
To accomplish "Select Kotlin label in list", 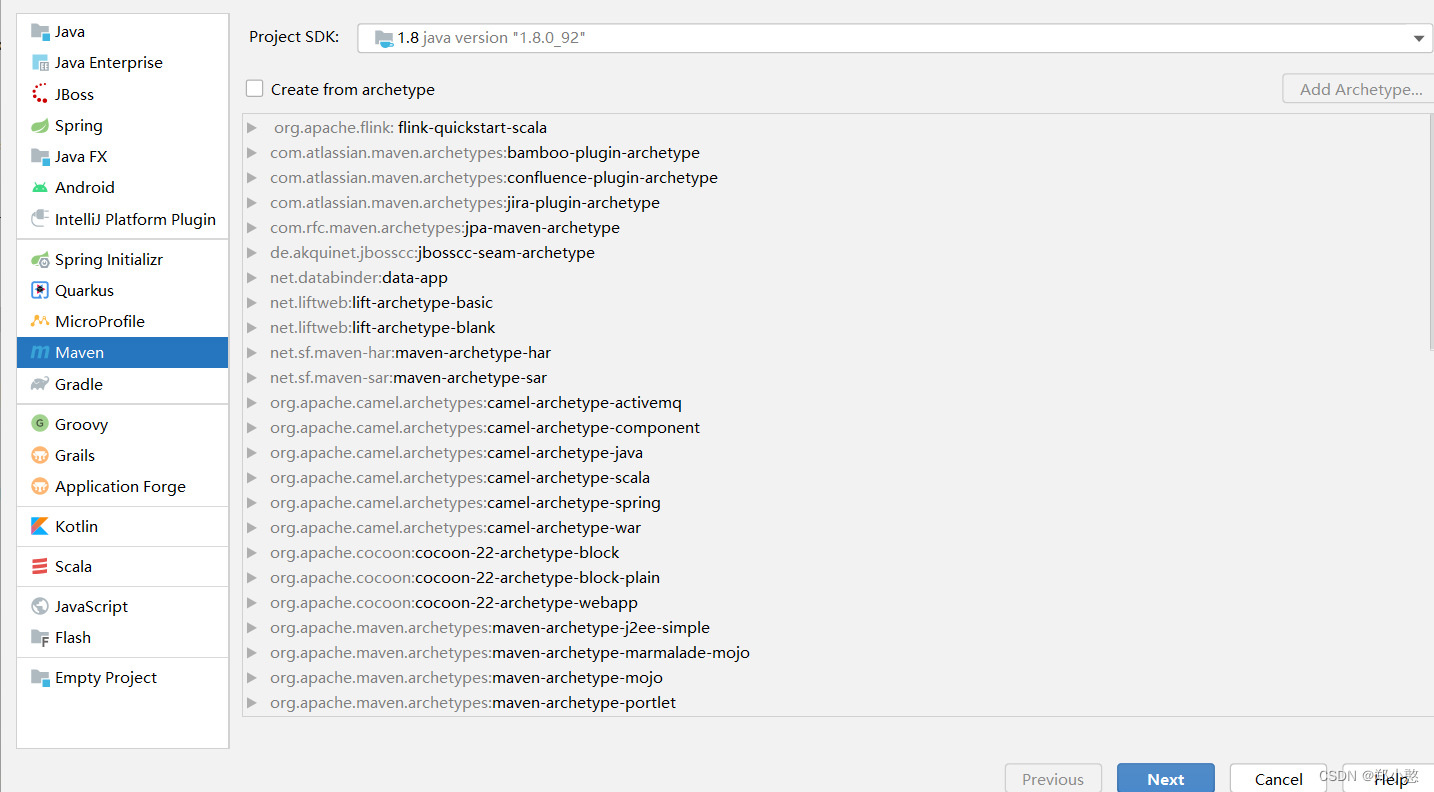I will coord(77,526).
